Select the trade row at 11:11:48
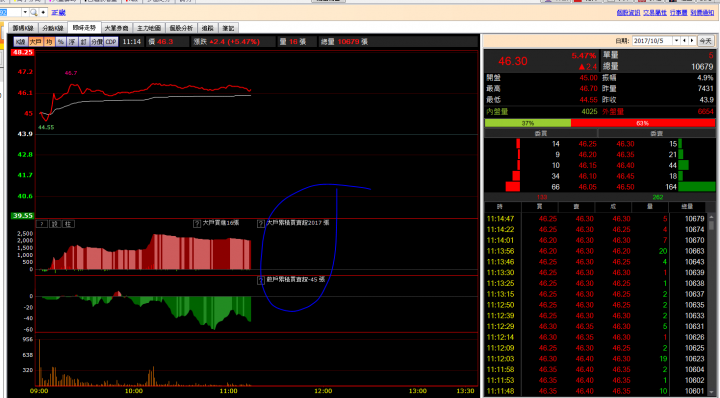 [596, 391]
